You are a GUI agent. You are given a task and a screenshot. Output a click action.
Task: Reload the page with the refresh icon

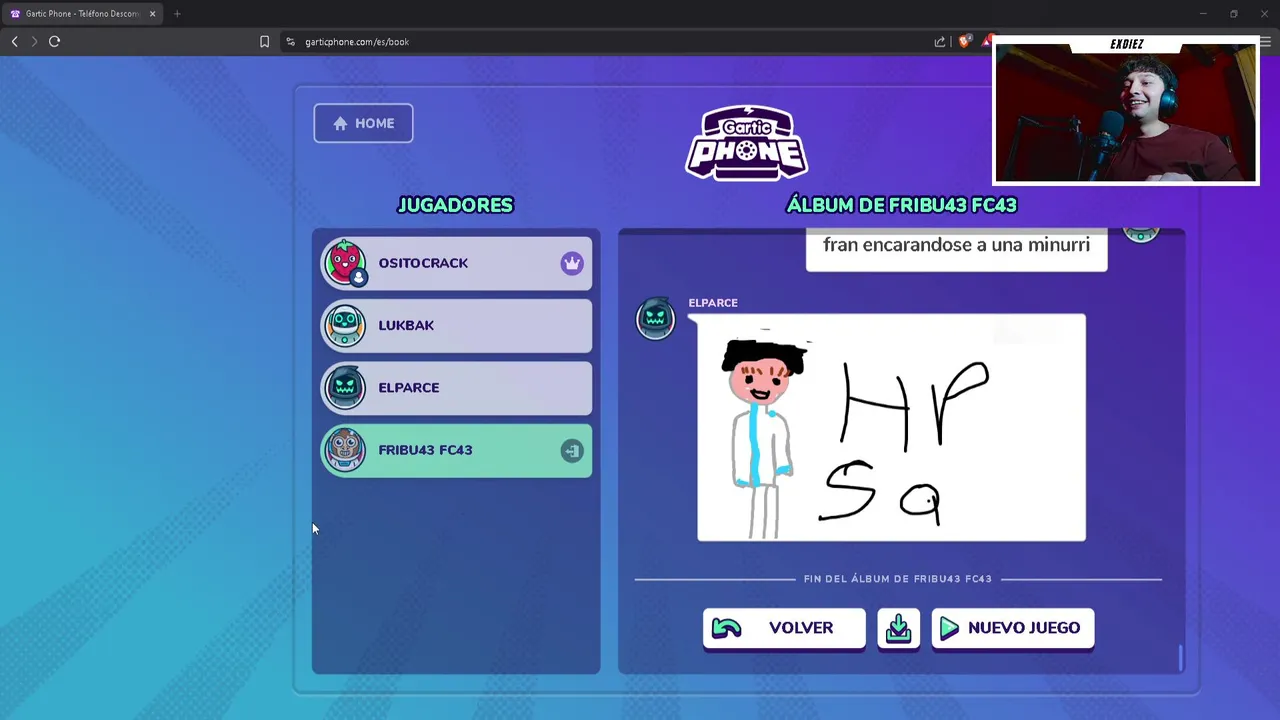54,41
